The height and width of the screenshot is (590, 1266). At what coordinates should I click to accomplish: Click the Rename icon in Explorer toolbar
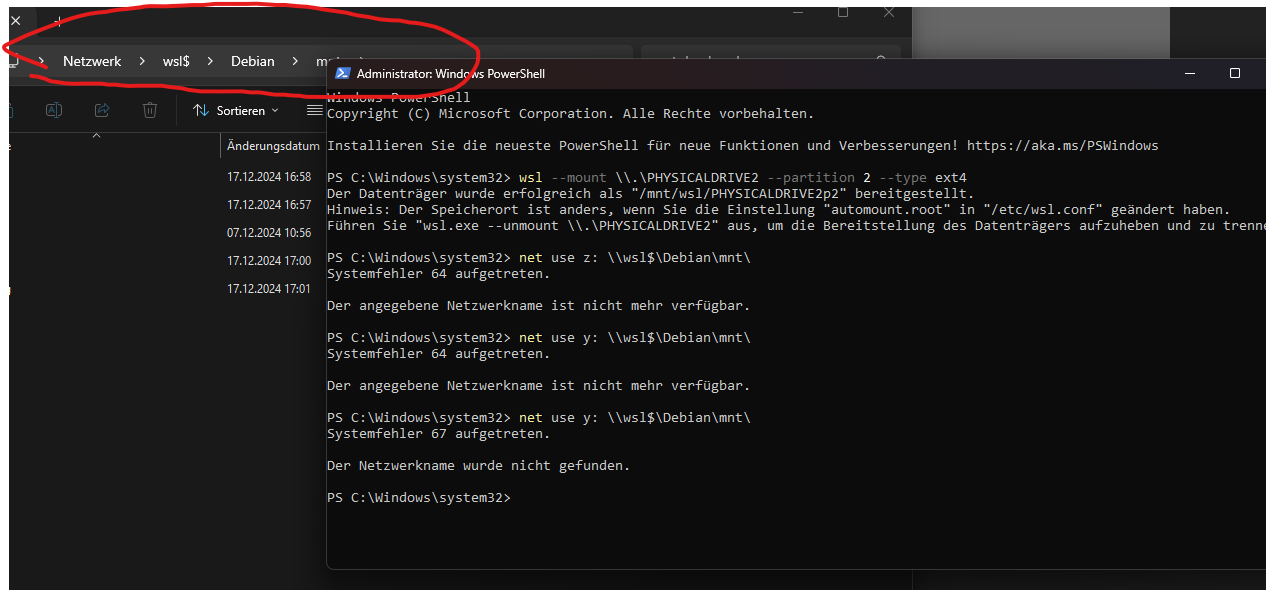(x=55, y=110)
